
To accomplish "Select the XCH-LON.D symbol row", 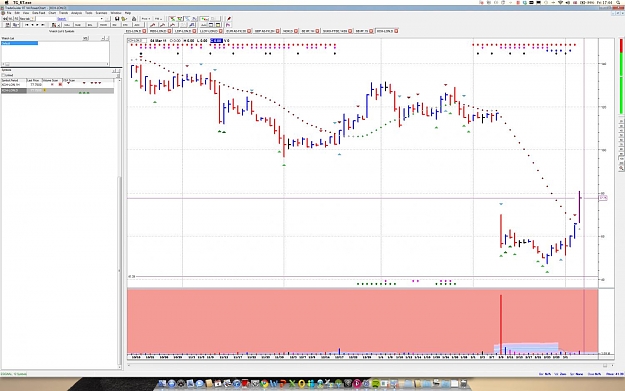I will [57, 91].
